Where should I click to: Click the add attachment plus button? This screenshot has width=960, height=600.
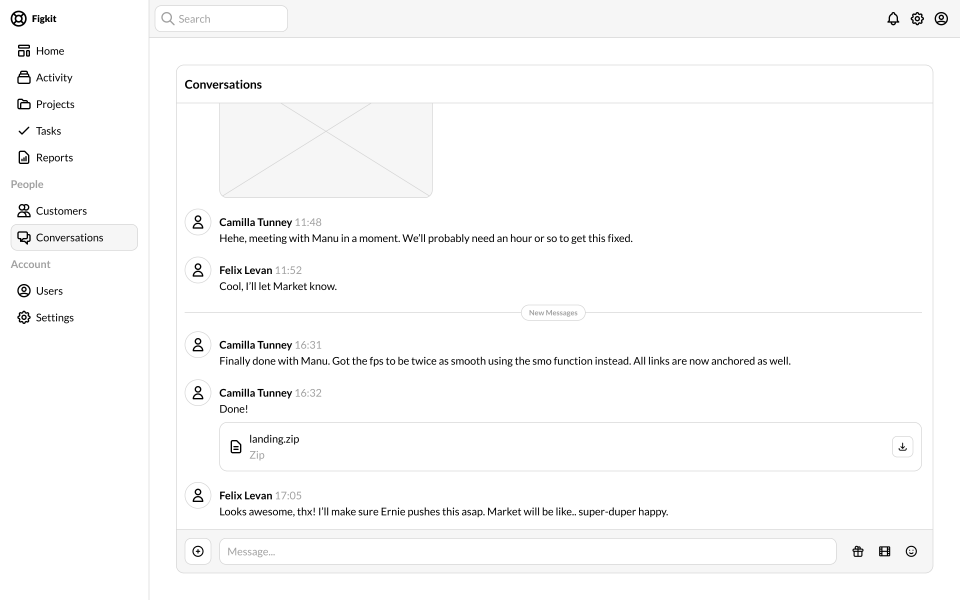coord(198,552)
